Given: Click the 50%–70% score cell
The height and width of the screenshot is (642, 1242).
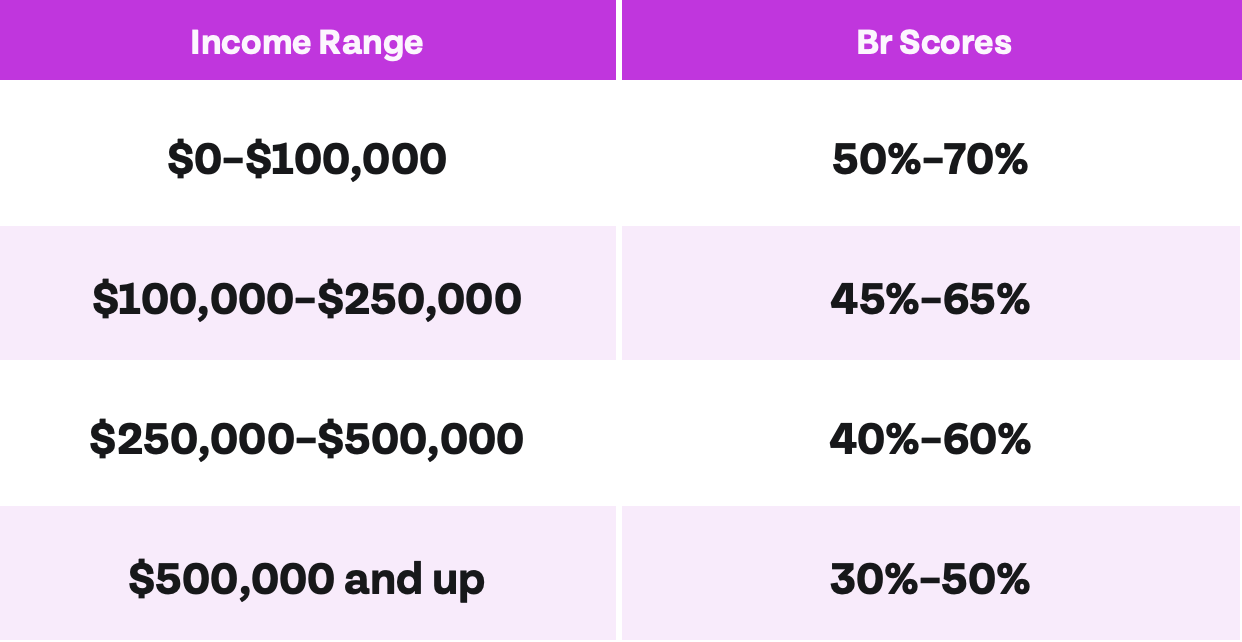Looking at the screenshot, I should pos(930,159).
